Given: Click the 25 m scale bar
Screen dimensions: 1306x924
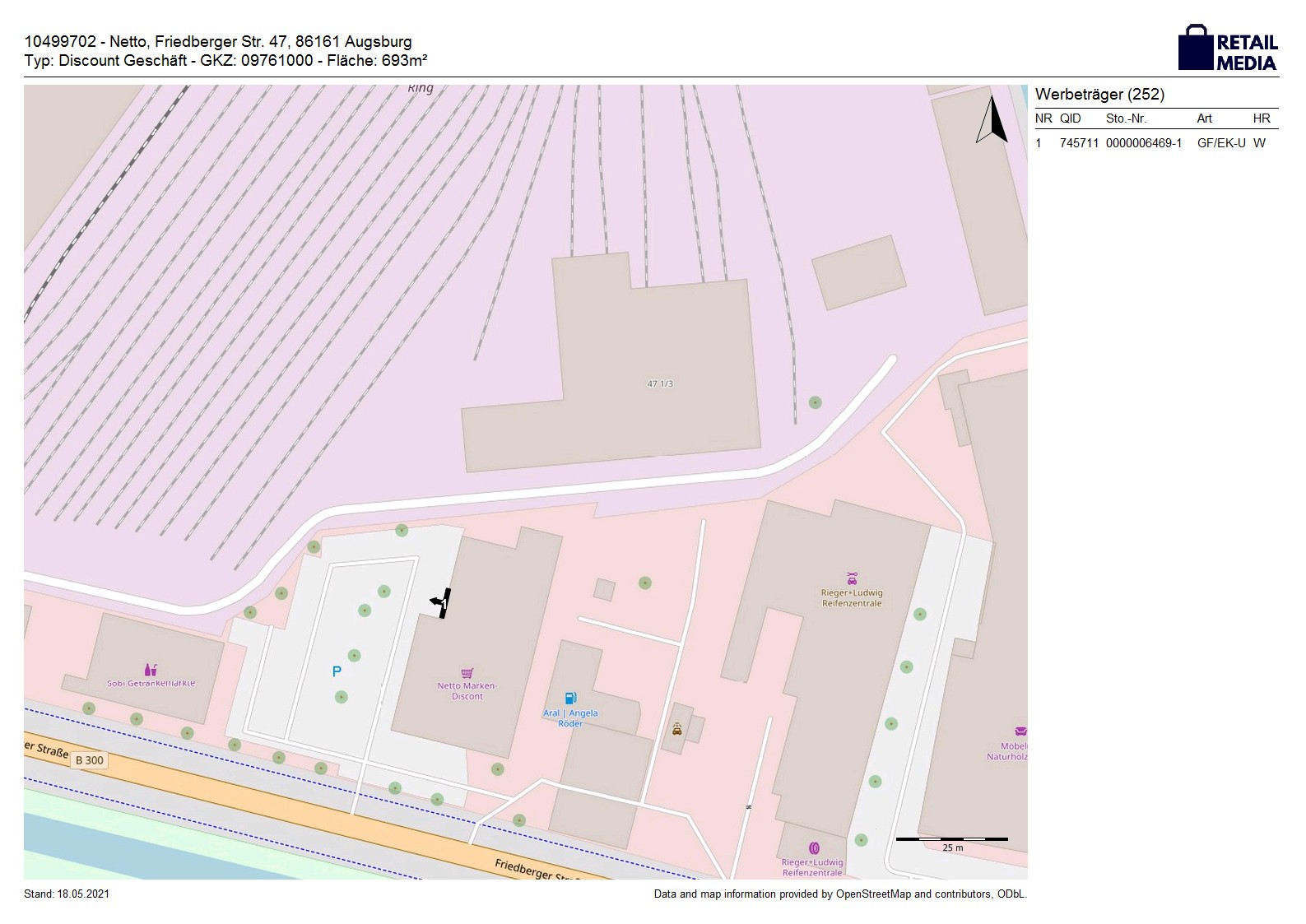Looking at the screenshot, I should tap(951, 840).
